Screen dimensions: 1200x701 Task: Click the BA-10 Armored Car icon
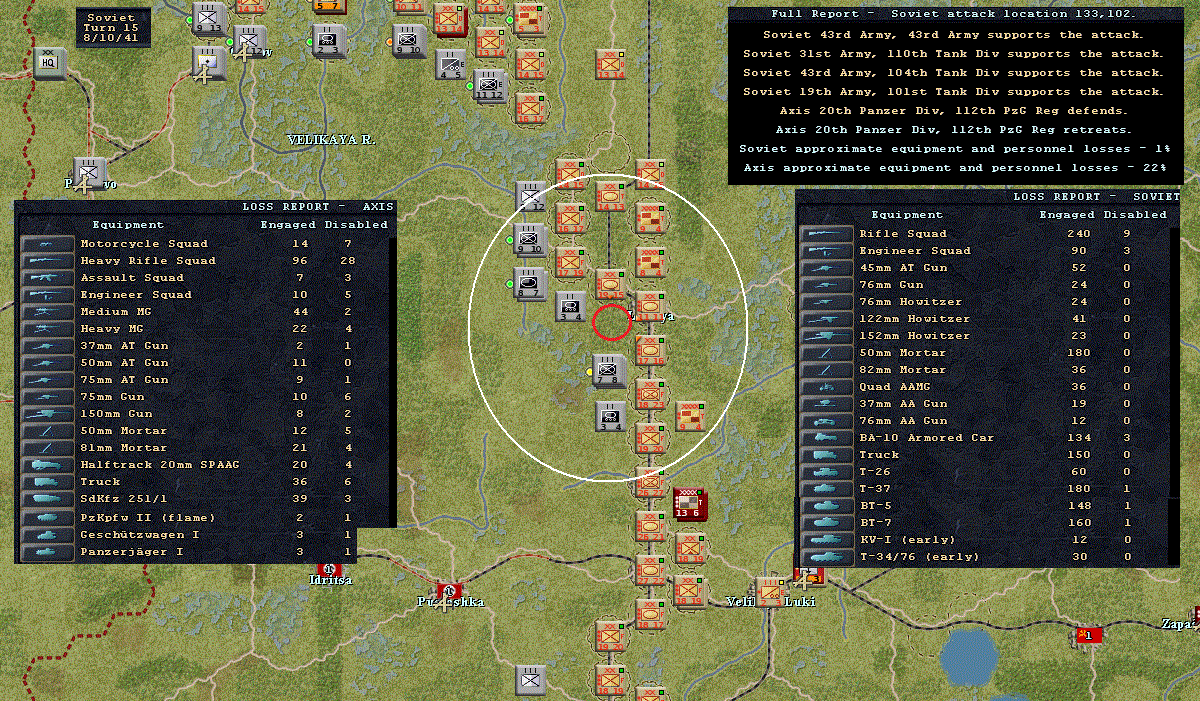826,438
